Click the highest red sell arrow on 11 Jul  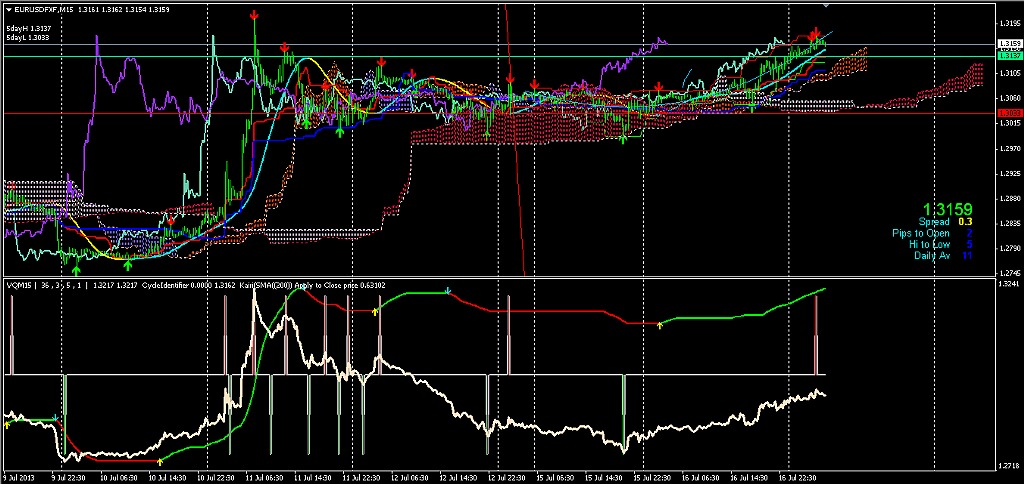255,17
